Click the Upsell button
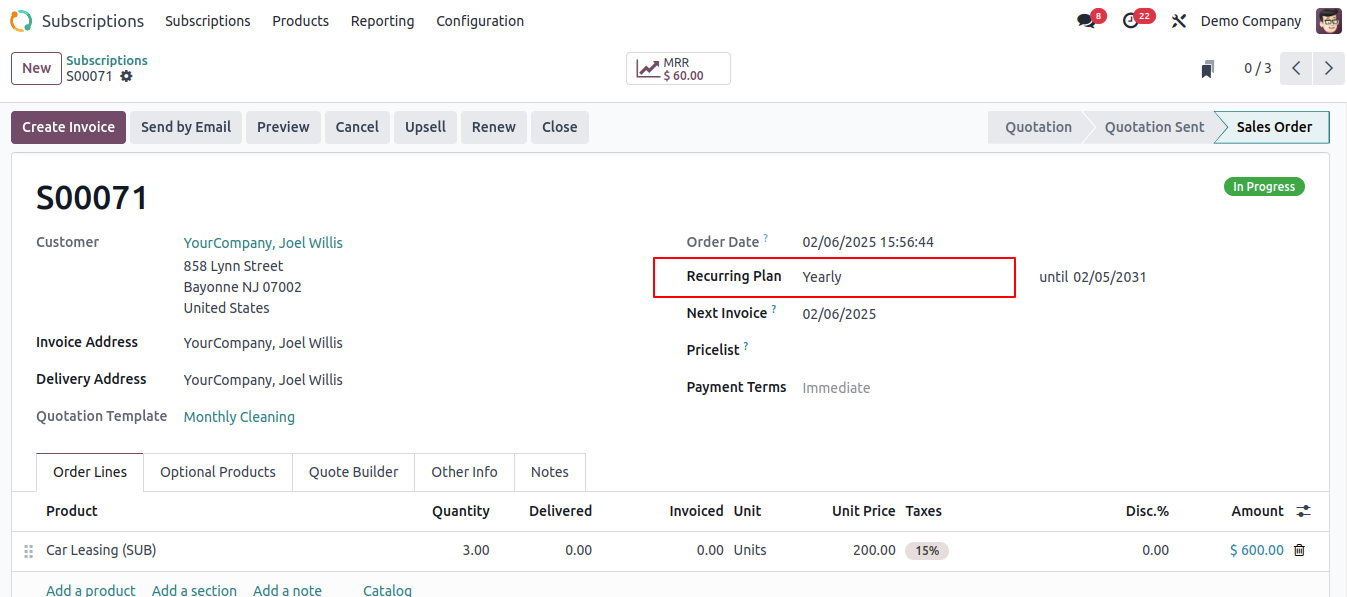 click(x=425, y=127)
